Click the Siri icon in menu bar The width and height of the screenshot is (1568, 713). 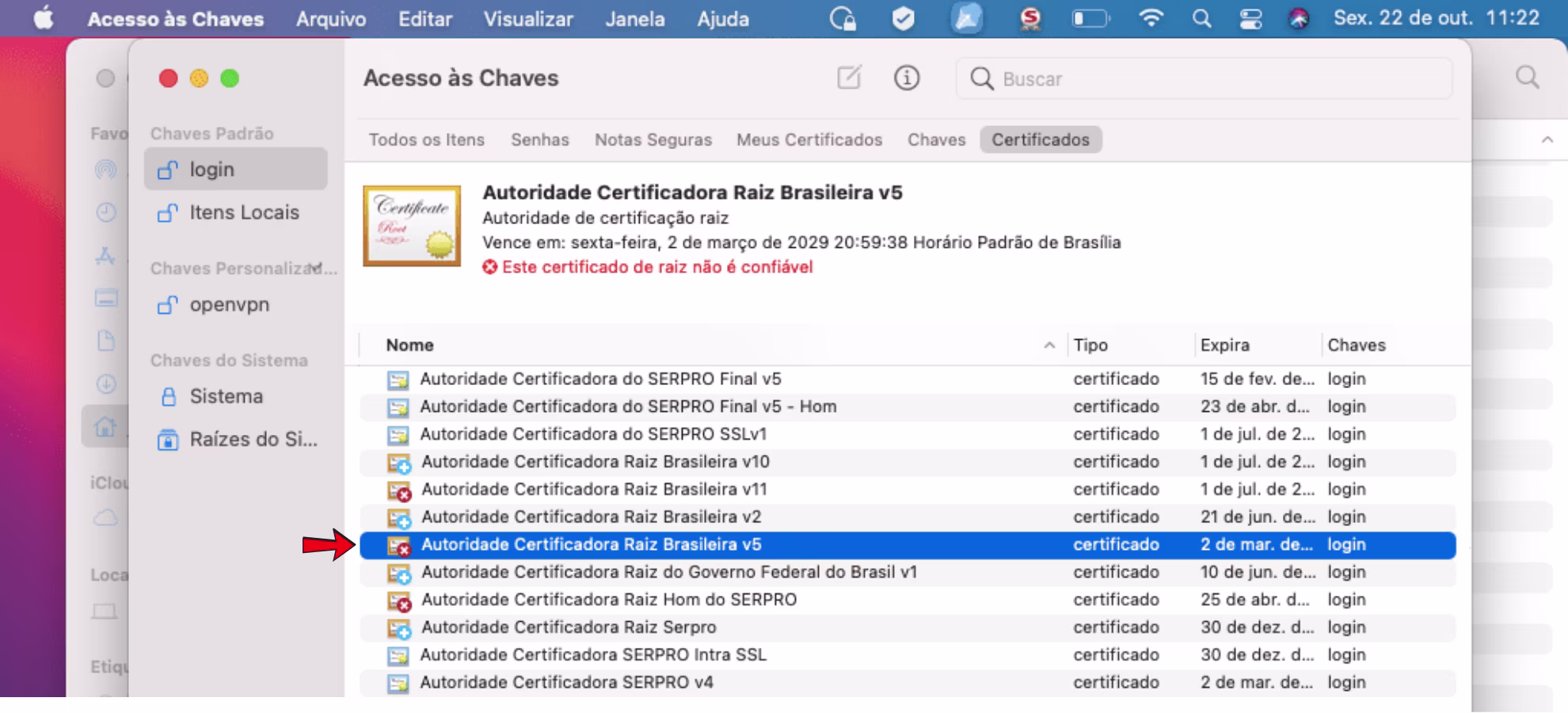coord(1299,18)
